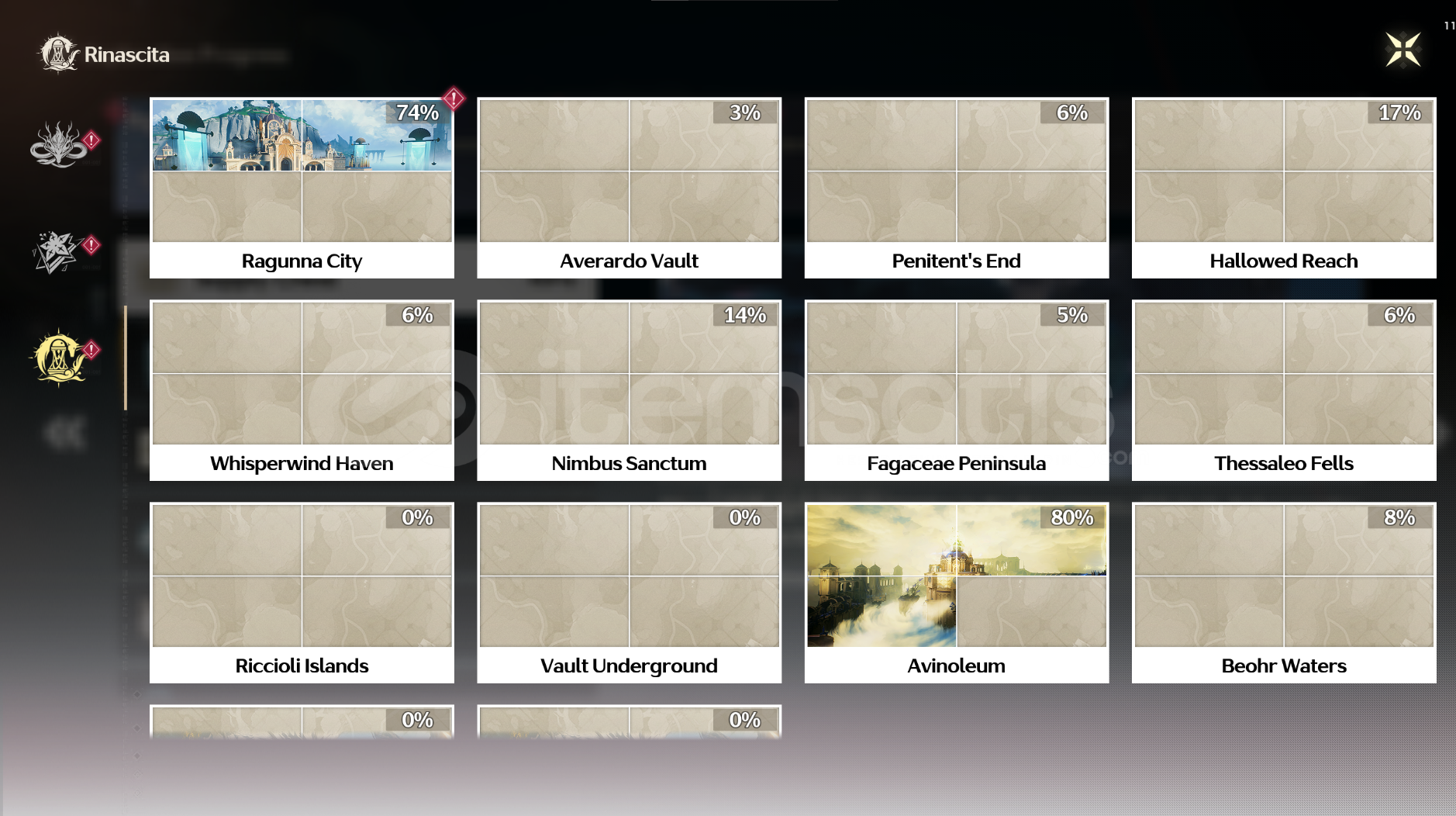The width and height of the screenshot is (1456, 816).
Task: Open the Fagaceae Peninsula card
Action: coord(956,390)
